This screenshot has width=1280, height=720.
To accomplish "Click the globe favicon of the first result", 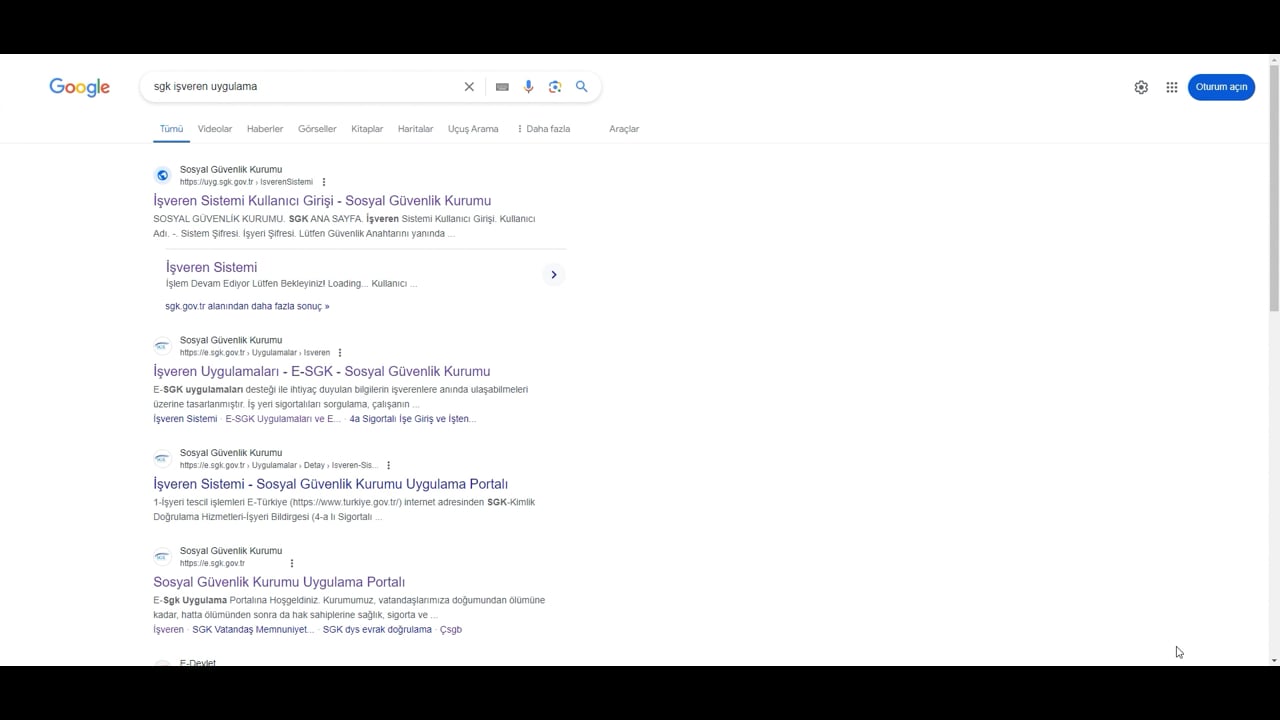I will 163,176.
